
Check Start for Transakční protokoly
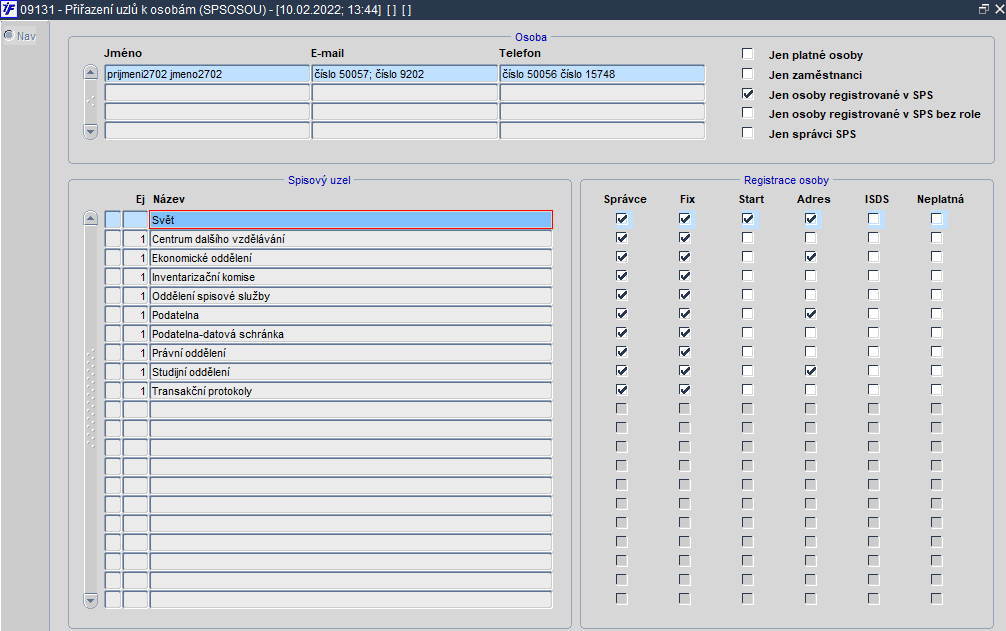pos(747,390)
